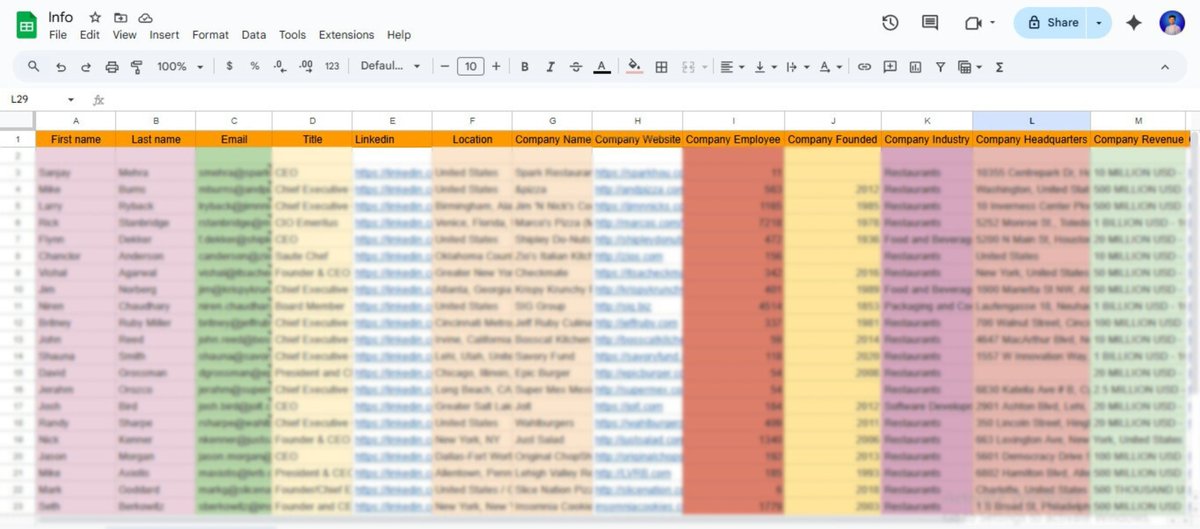Screen dimensions: 1200x529
Task: Click the move to folder icon
Action: (120, 18)
